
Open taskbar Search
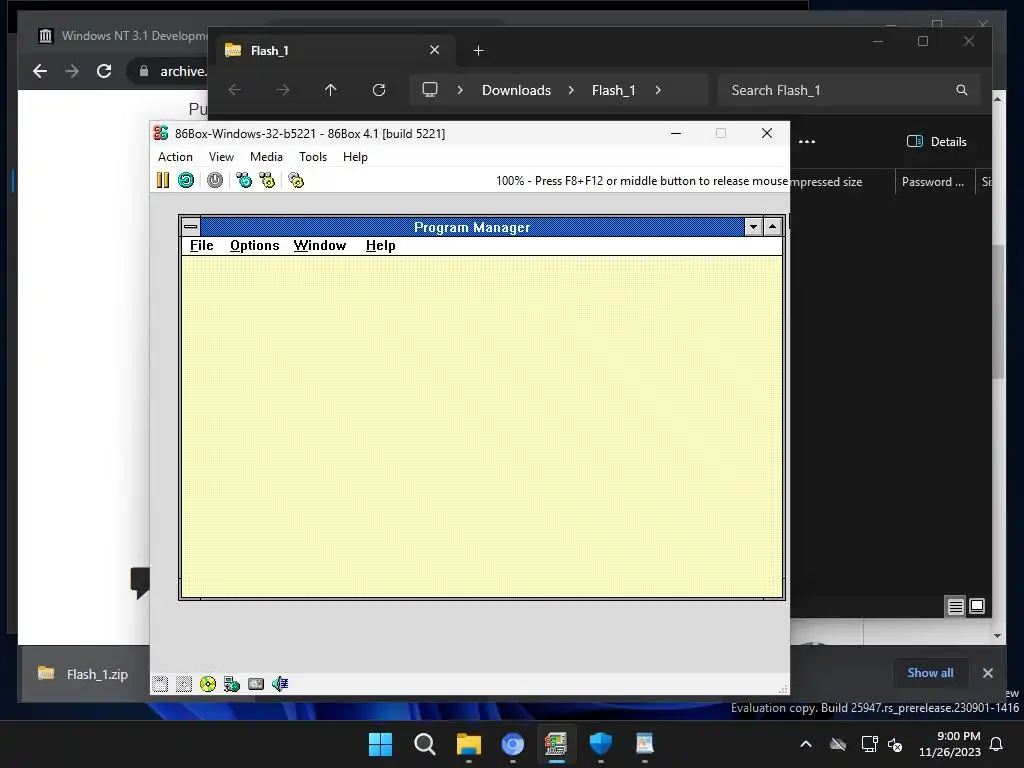point(424,744)
